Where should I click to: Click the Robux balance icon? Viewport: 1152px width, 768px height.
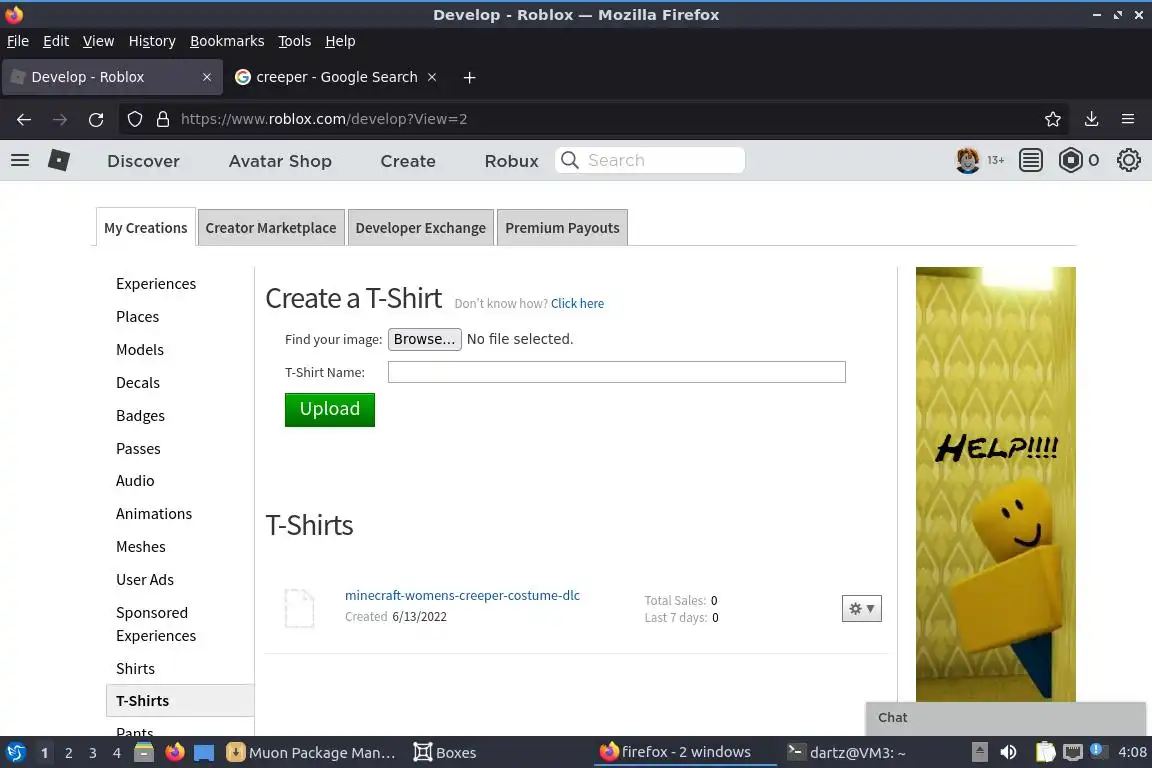coord(1070,160)
